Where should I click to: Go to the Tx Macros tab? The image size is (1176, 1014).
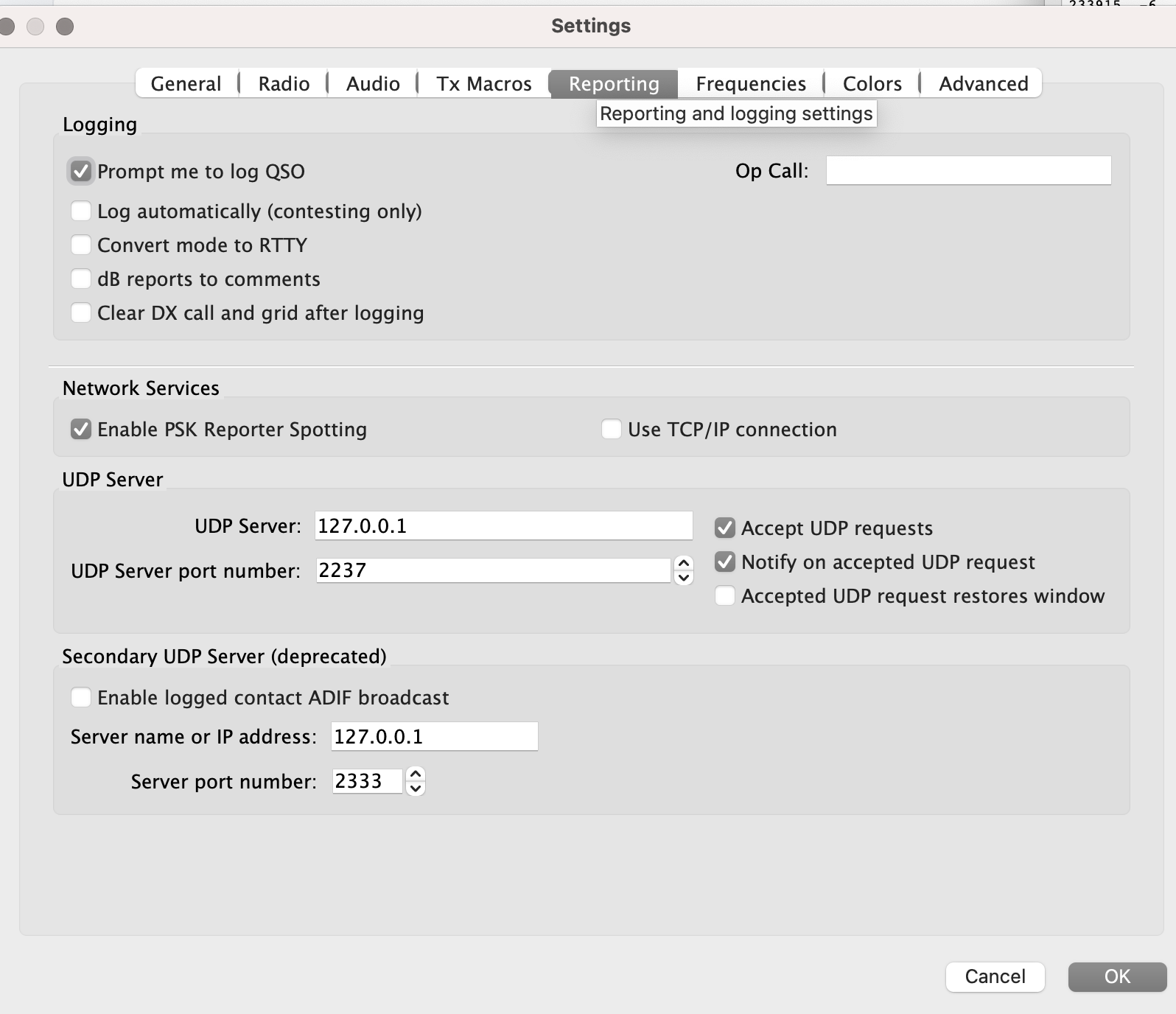[483, 84]
